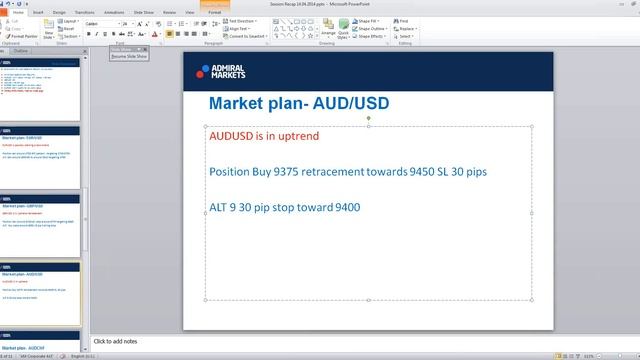Align text left in paragraph group
This screenshot has width=640, height=360.
169,34
